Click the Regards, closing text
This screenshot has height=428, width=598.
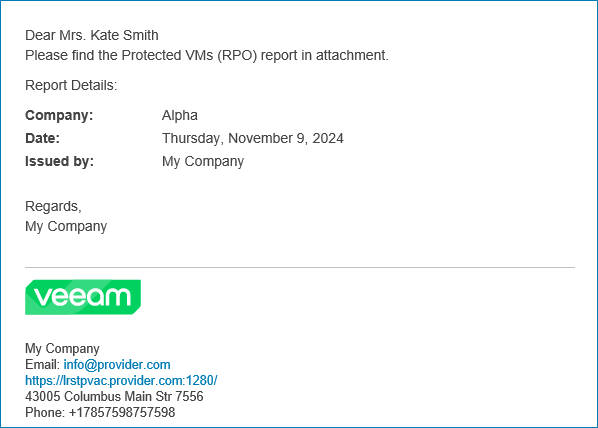[53, 206]
